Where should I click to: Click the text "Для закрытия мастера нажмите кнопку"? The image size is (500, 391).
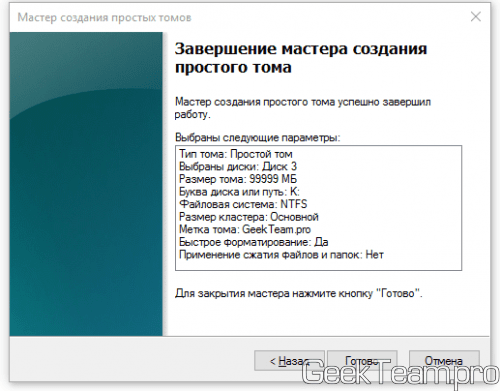(273, 293)
